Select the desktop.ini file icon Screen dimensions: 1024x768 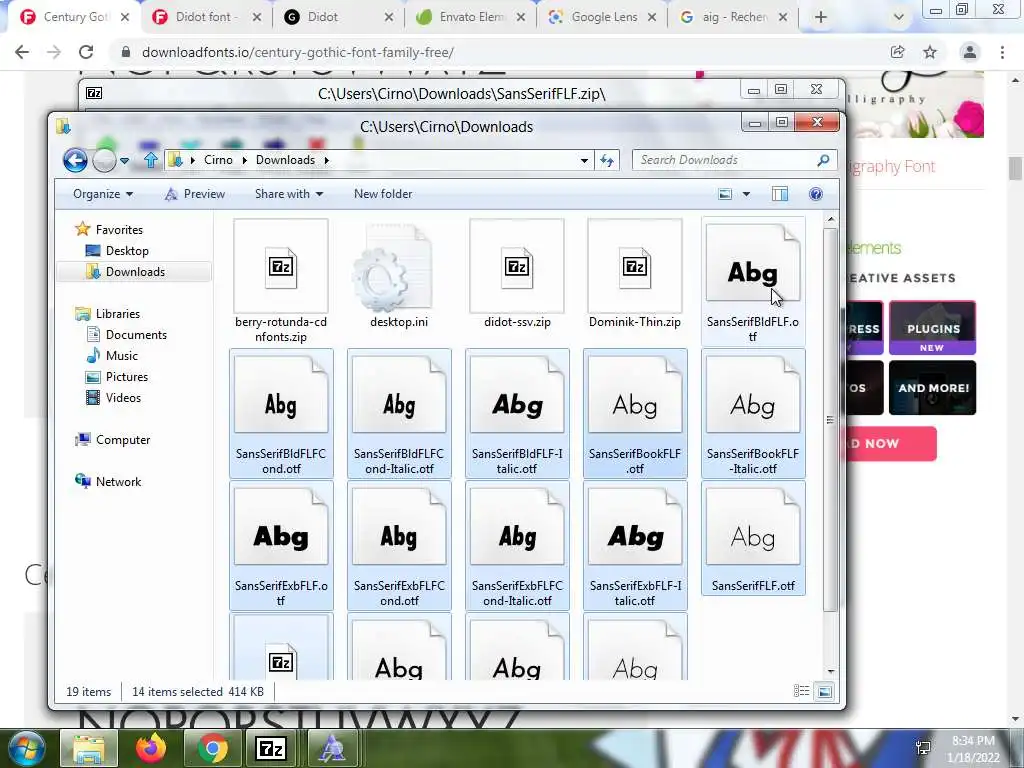point(398,276)
